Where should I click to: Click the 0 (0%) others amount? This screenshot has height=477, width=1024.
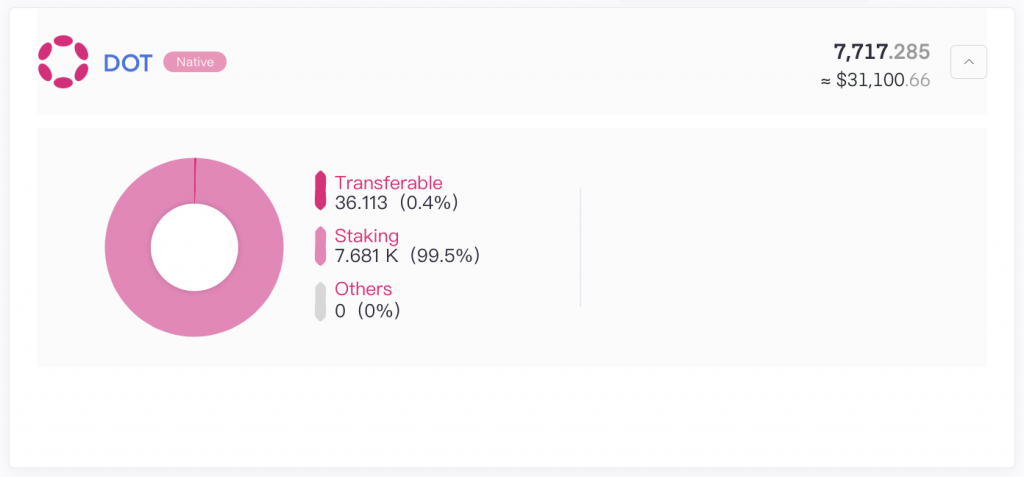coord(368,310)
